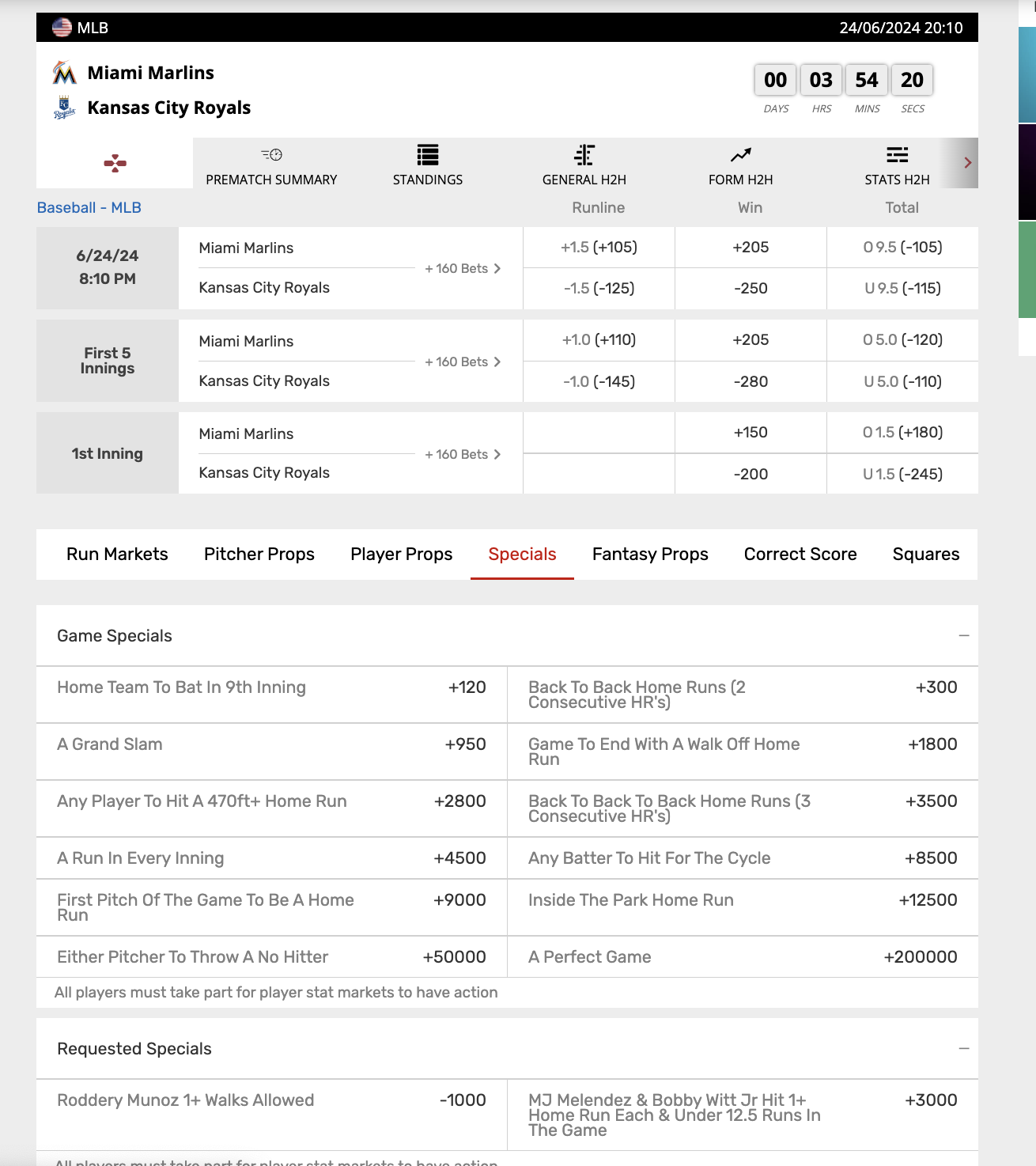Viewport: 1036px width, 1166px height.
Task: Click the Kansas City Royals logo
Action: pyautogui.click(x=64, y=108)
